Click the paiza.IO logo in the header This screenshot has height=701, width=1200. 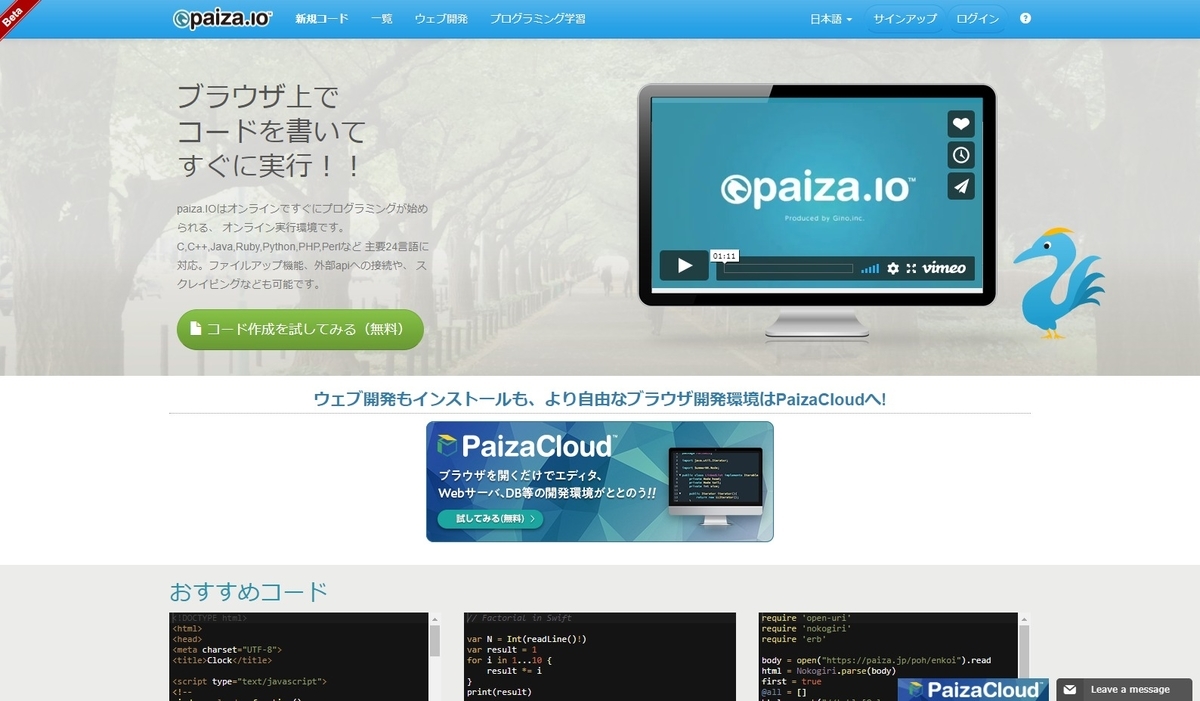(x=222, y=19)
